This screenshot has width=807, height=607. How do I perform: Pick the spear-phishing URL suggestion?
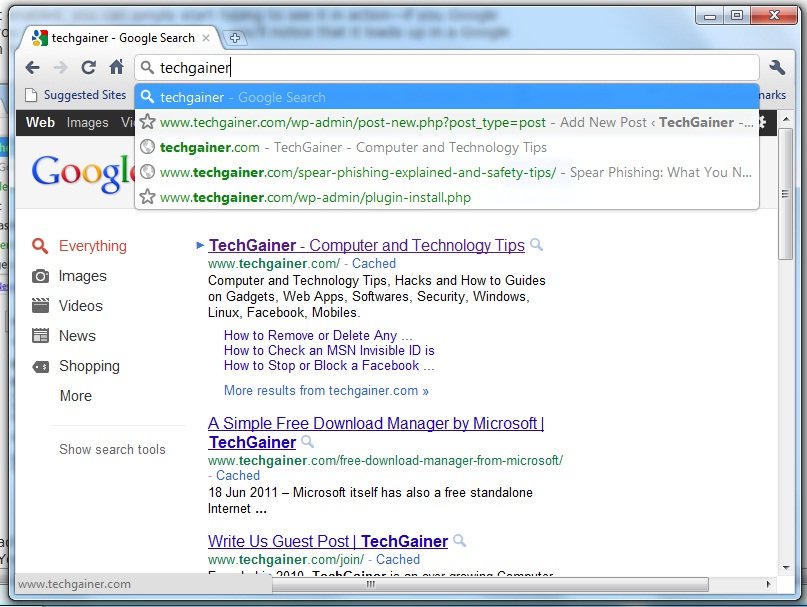pyautogui.click(x=357, y=172)
